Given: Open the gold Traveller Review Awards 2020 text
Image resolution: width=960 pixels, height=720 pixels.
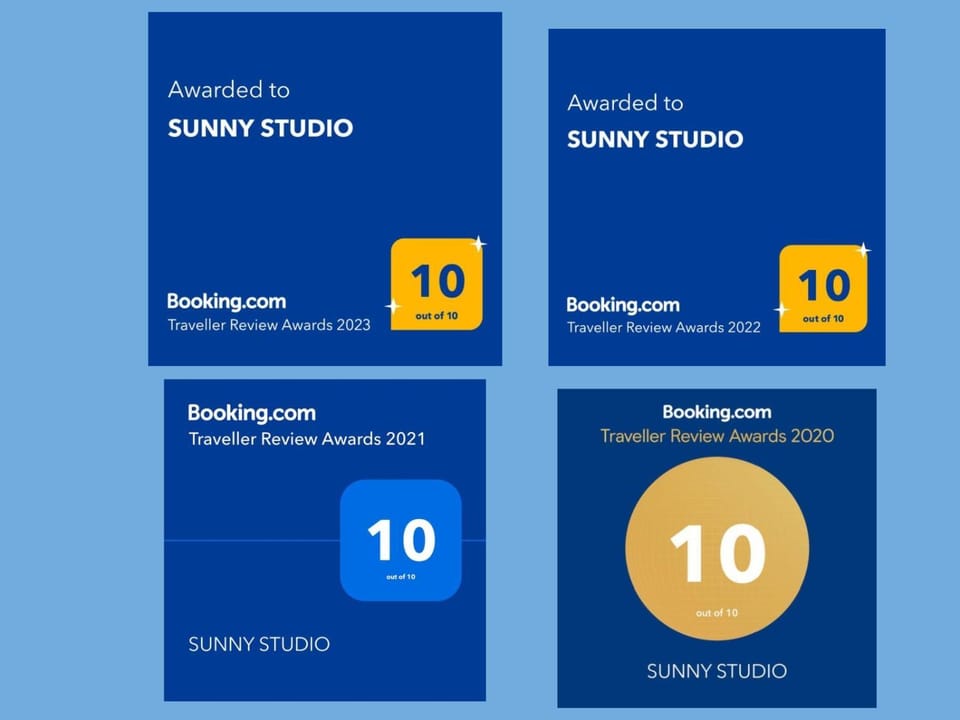Looking at the screenshot, I should click(717, 436).
